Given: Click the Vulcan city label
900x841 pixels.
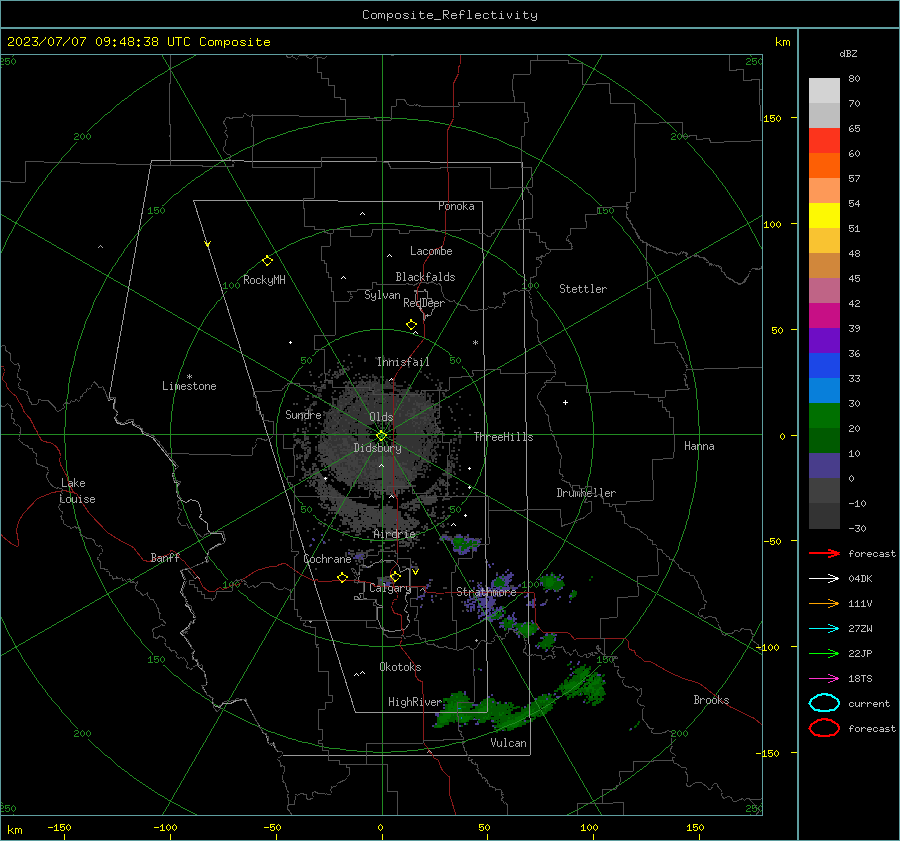Looking at the screenshot, I should [x=508, y=743].
